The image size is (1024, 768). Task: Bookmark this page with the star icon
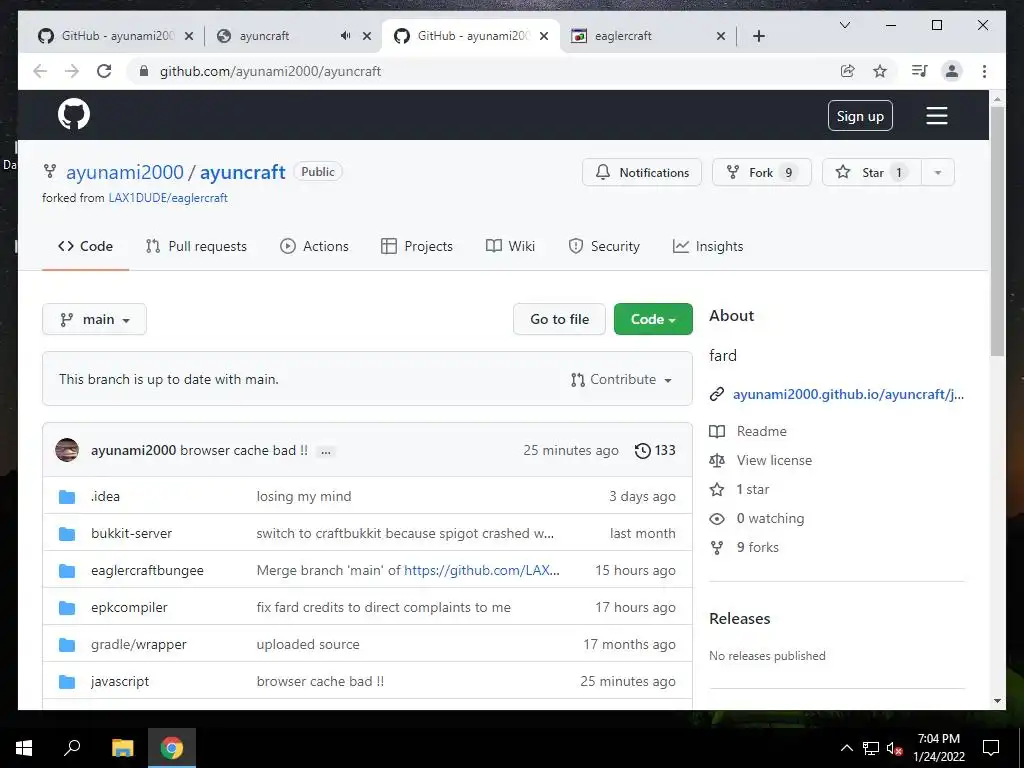[x=880, y=71]
